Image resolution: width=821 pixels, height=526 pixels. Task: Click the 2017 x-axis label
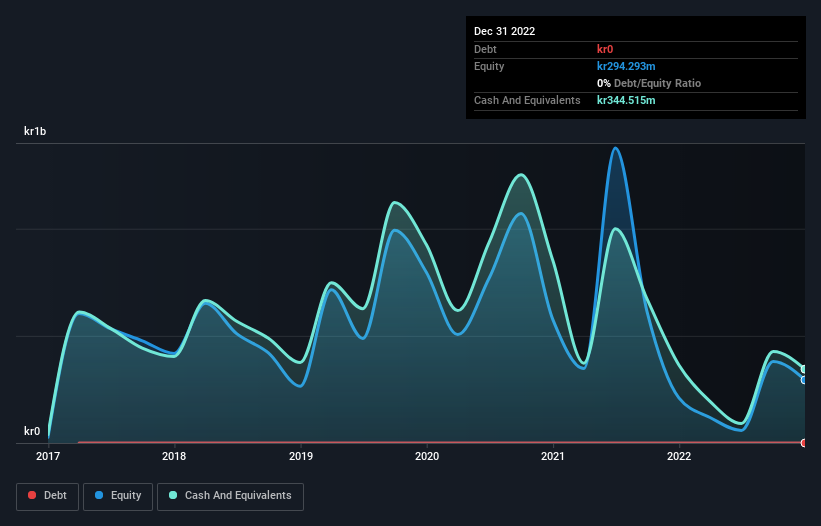point(48,456)
